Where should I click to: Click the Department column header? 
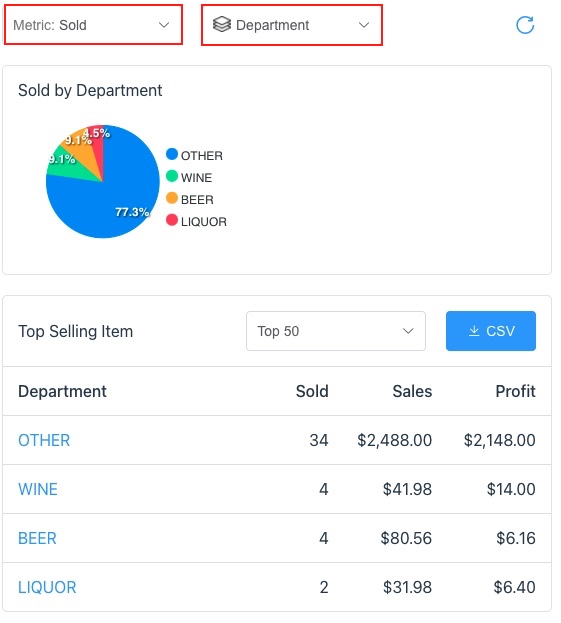pos(62,391)
